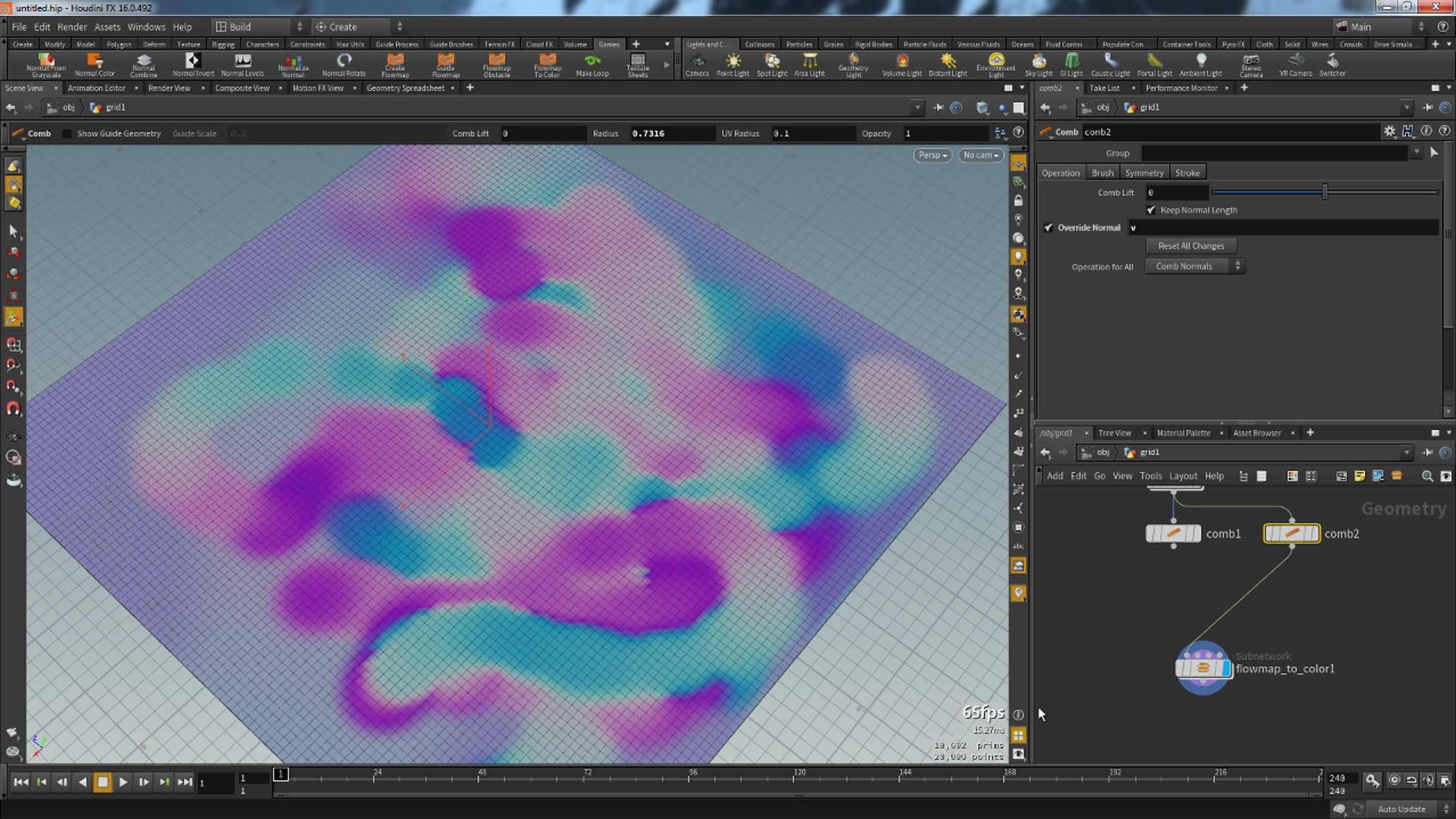Select the Create Flowmap shelf tool
The height and width of the screenshot is (819, 1456).
(x=395, y=65)
